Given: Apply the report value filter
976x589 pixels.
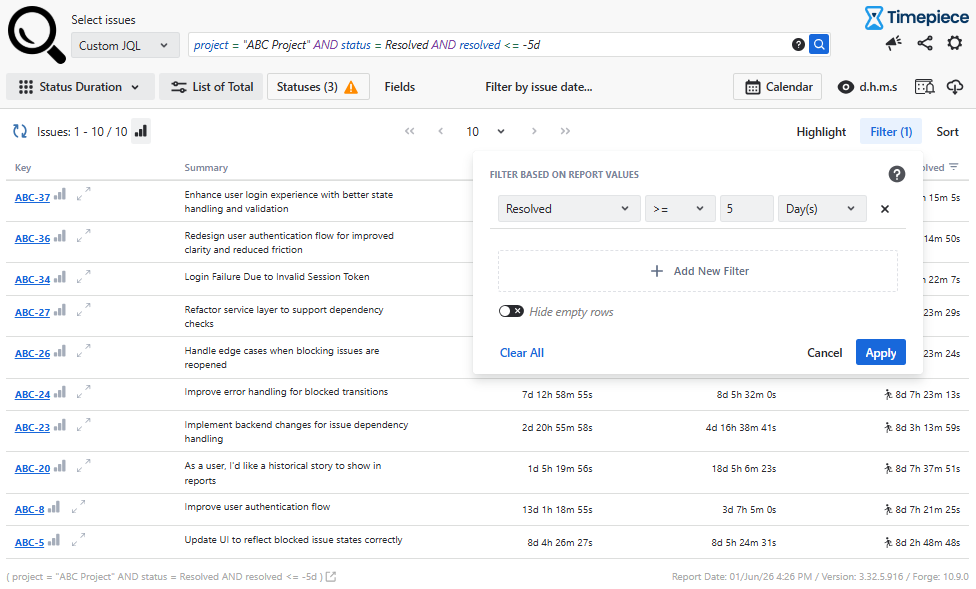Looking at the screenshot, I should click(880, 352).
